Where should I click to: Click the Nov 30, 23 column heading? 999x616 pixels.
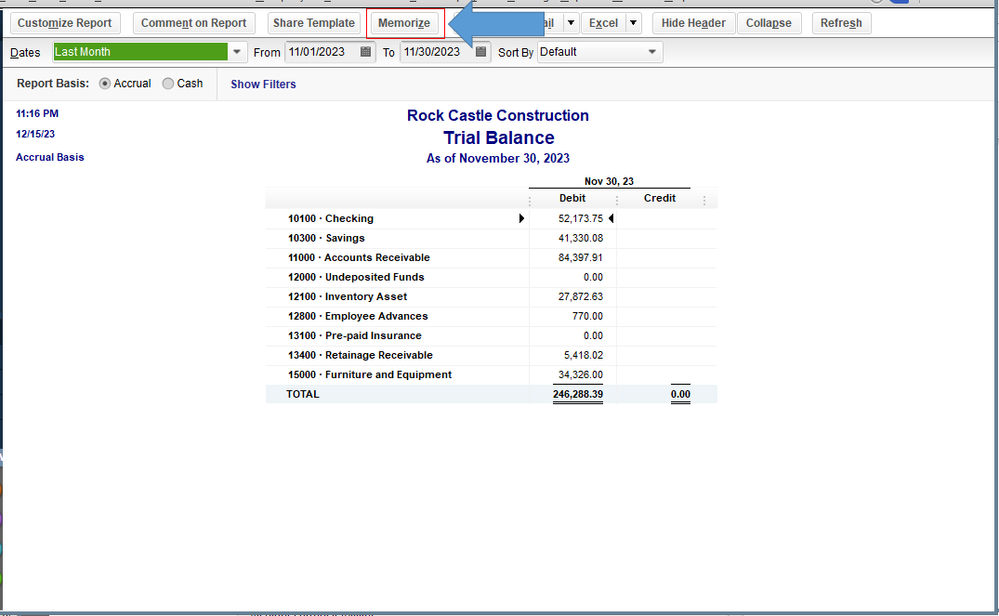[x=609, y=181]
